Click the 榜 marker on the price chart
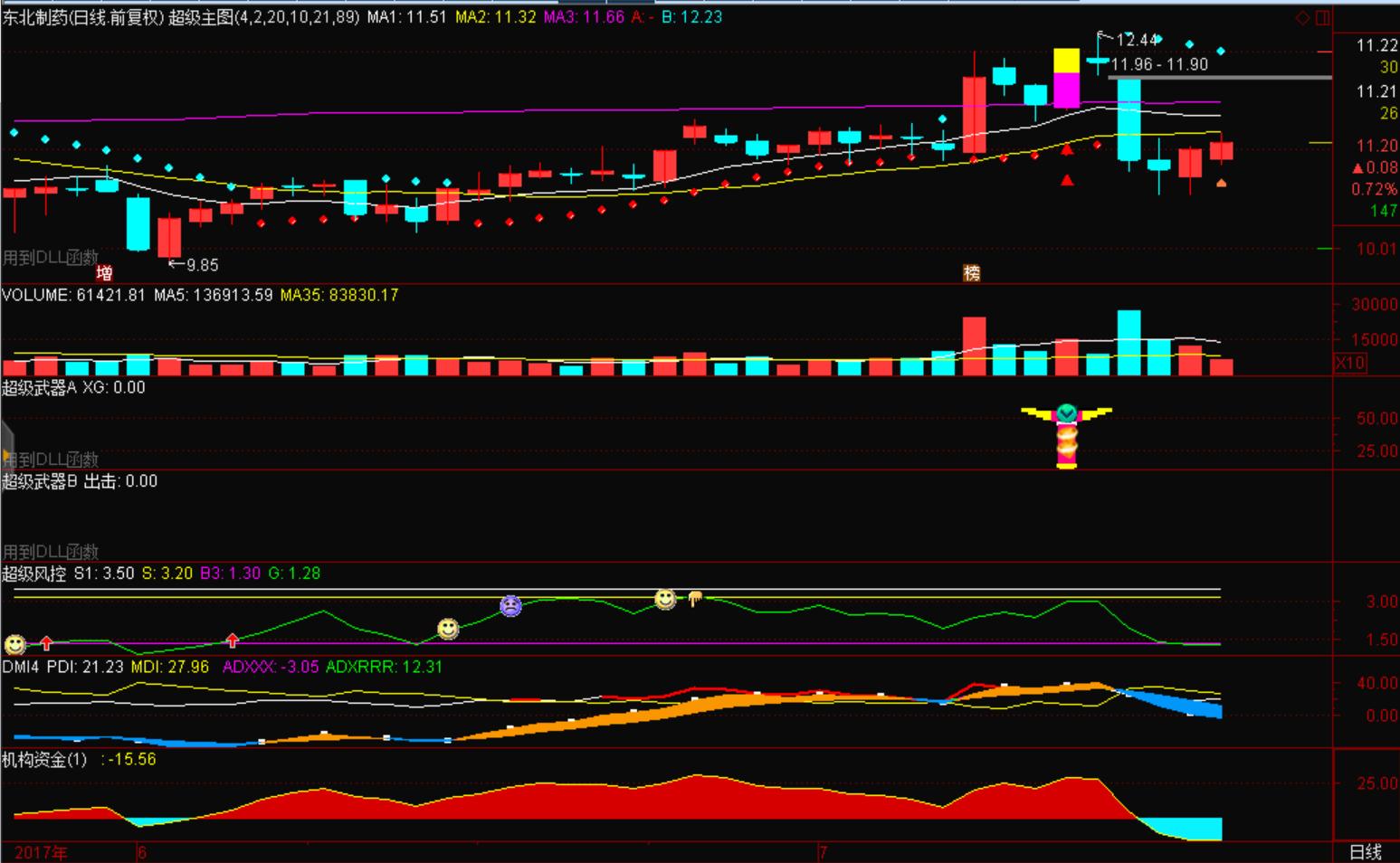This screenshot has width=1400, height=863. (972, 272)
